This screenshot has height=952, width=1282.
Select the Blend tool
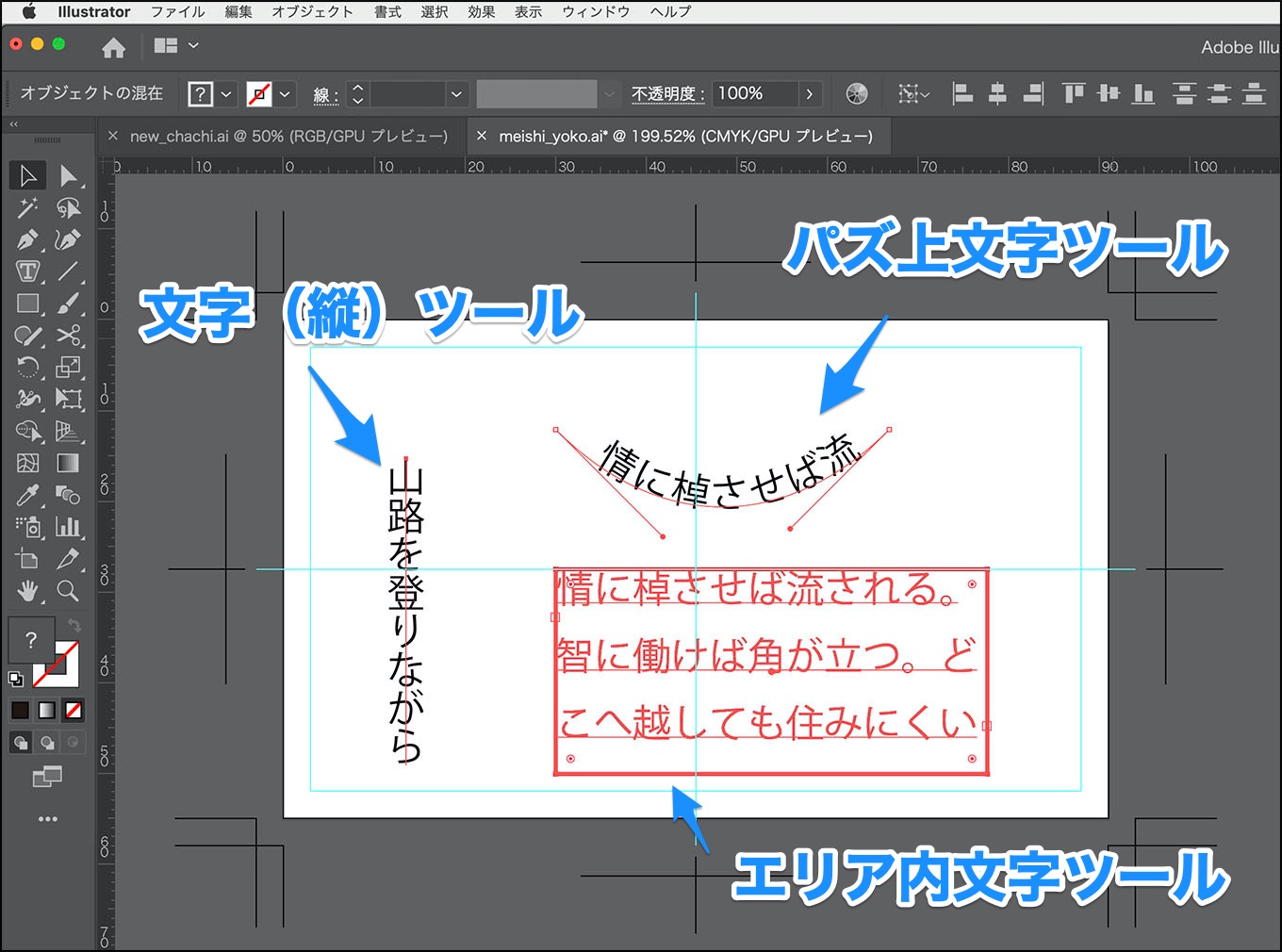[x=68, y=495]
